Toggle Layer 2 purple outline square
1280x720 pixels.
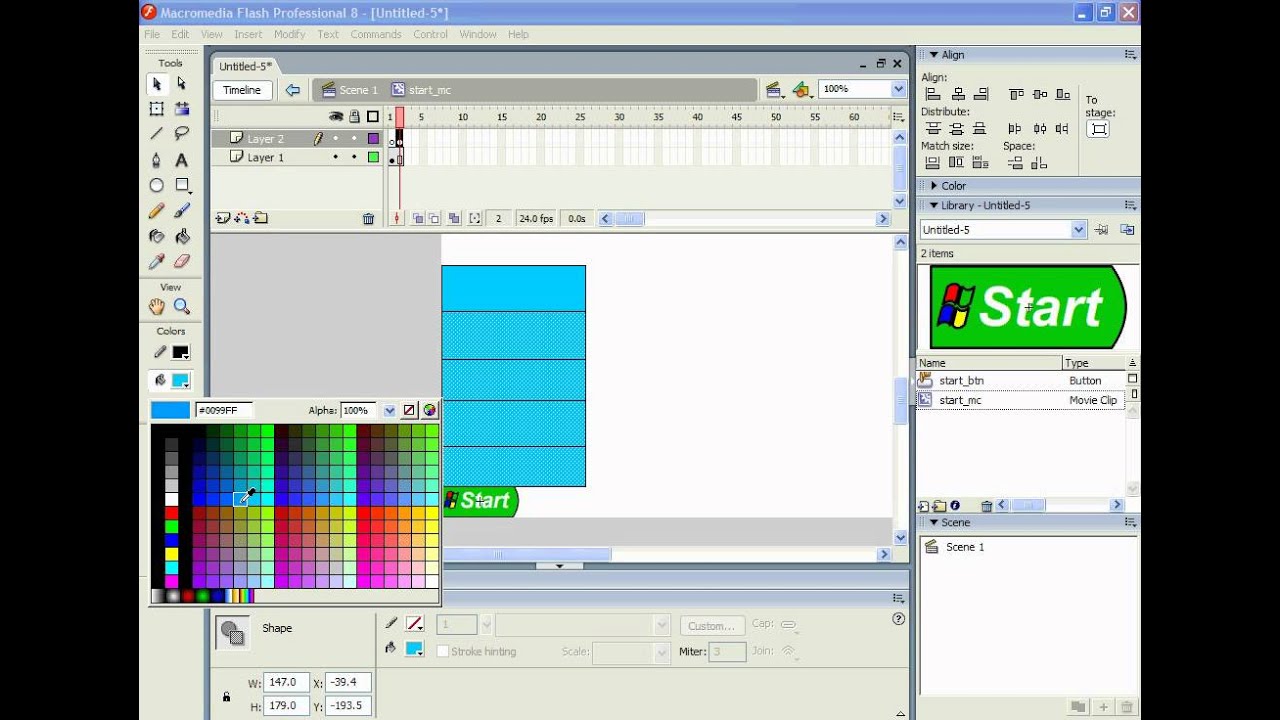tap(373, 139)
